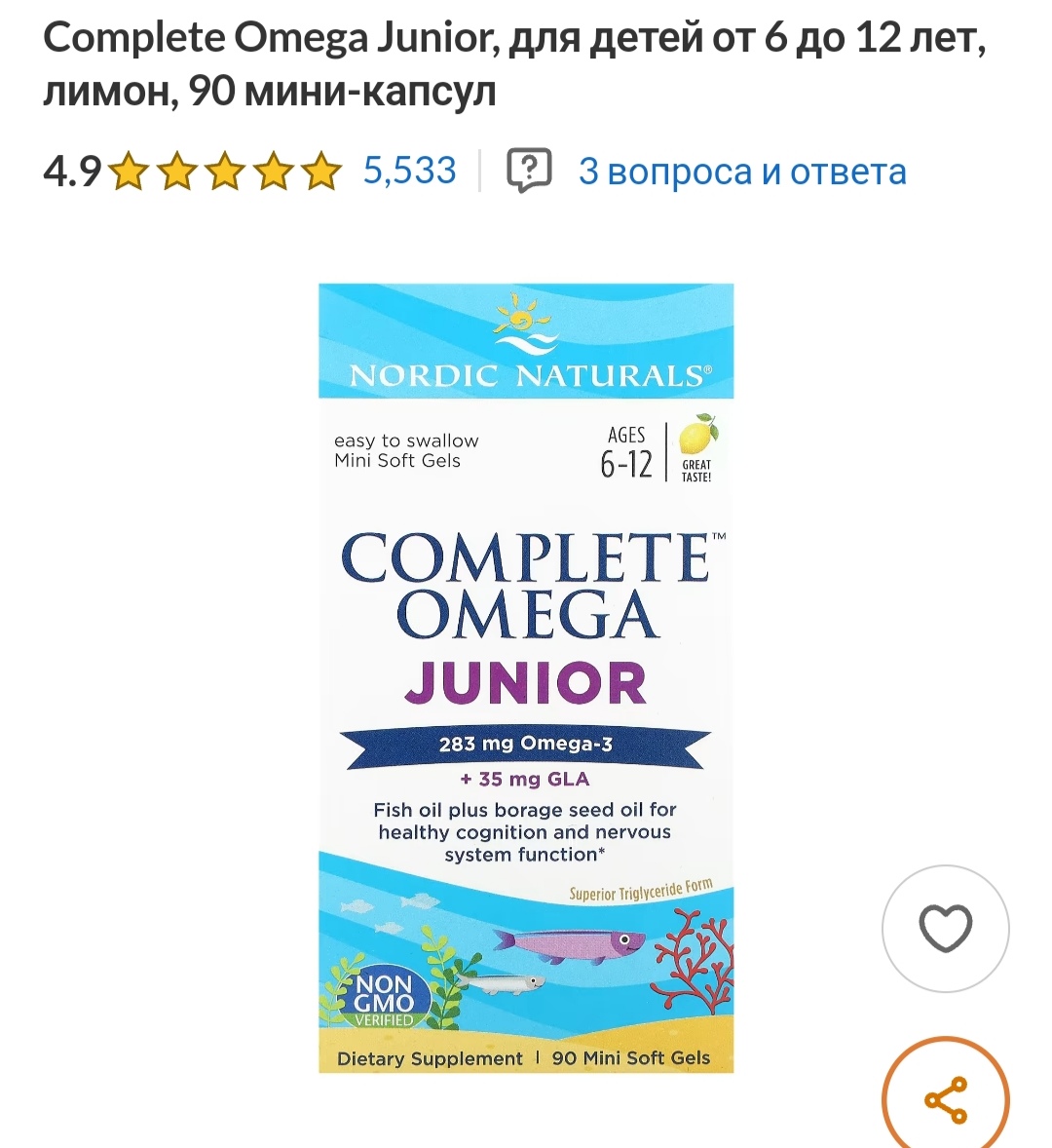Tap the Ages 6-12 label on the box
The image size is (1052, 1148).
[626, 452]
